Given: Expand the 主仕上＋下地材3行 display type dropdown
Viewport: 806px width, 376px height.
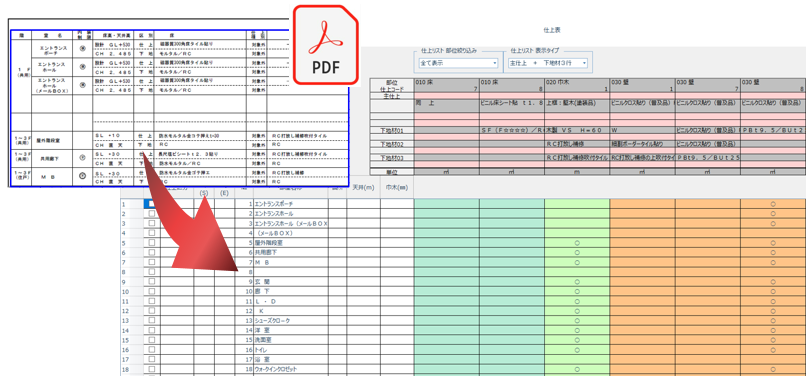Looking at the screenshot, I should tap(548, 63).
